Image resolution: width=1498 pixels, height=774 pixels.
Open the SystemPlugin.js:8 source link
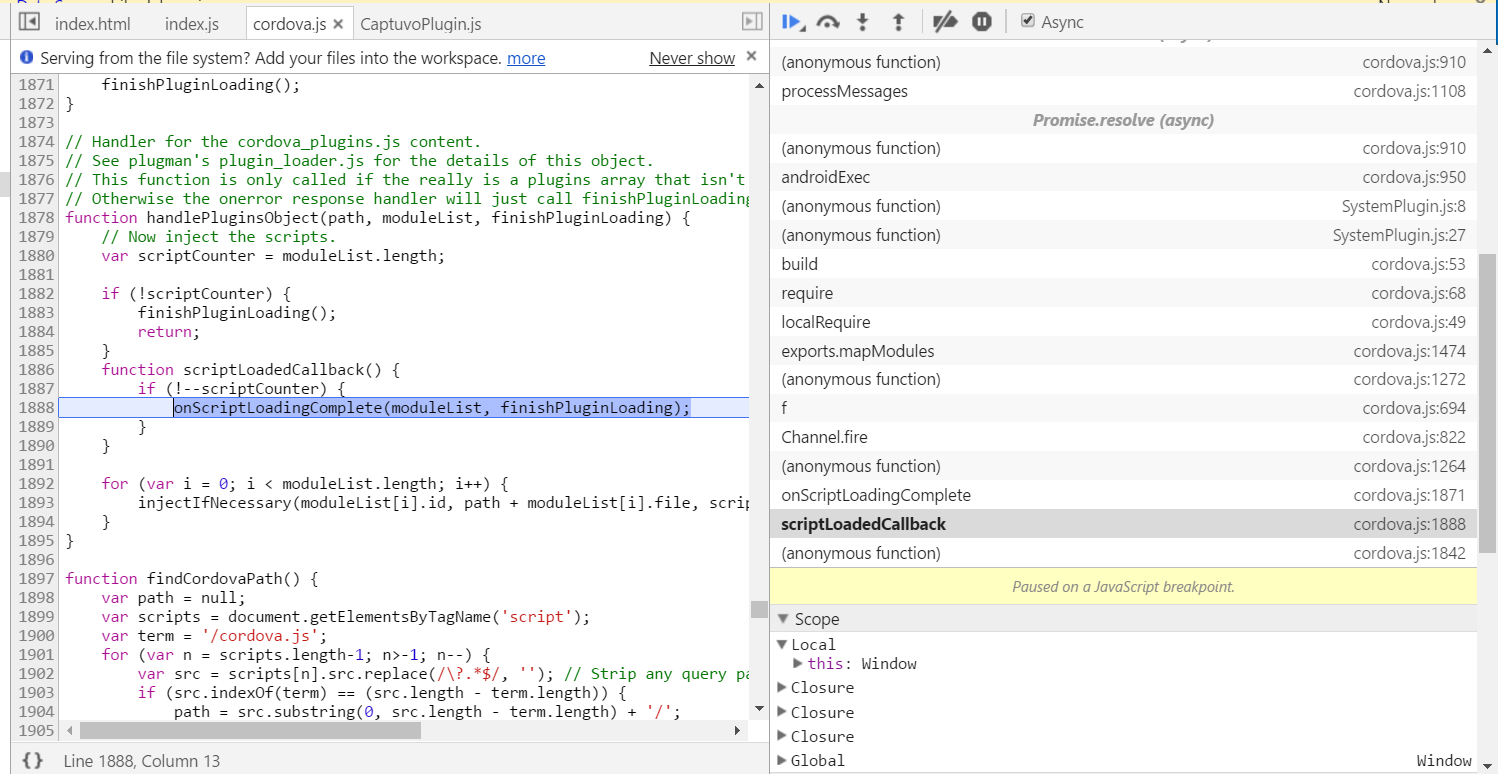tap(1404, 206)
